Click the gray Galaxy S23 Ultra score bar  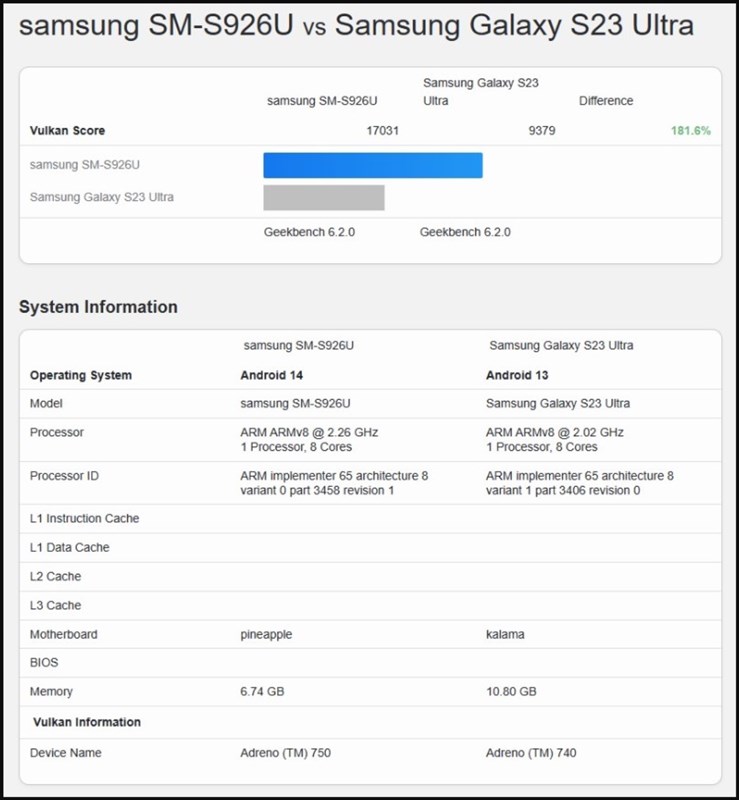pyautogui.click(x=324, y=197)
